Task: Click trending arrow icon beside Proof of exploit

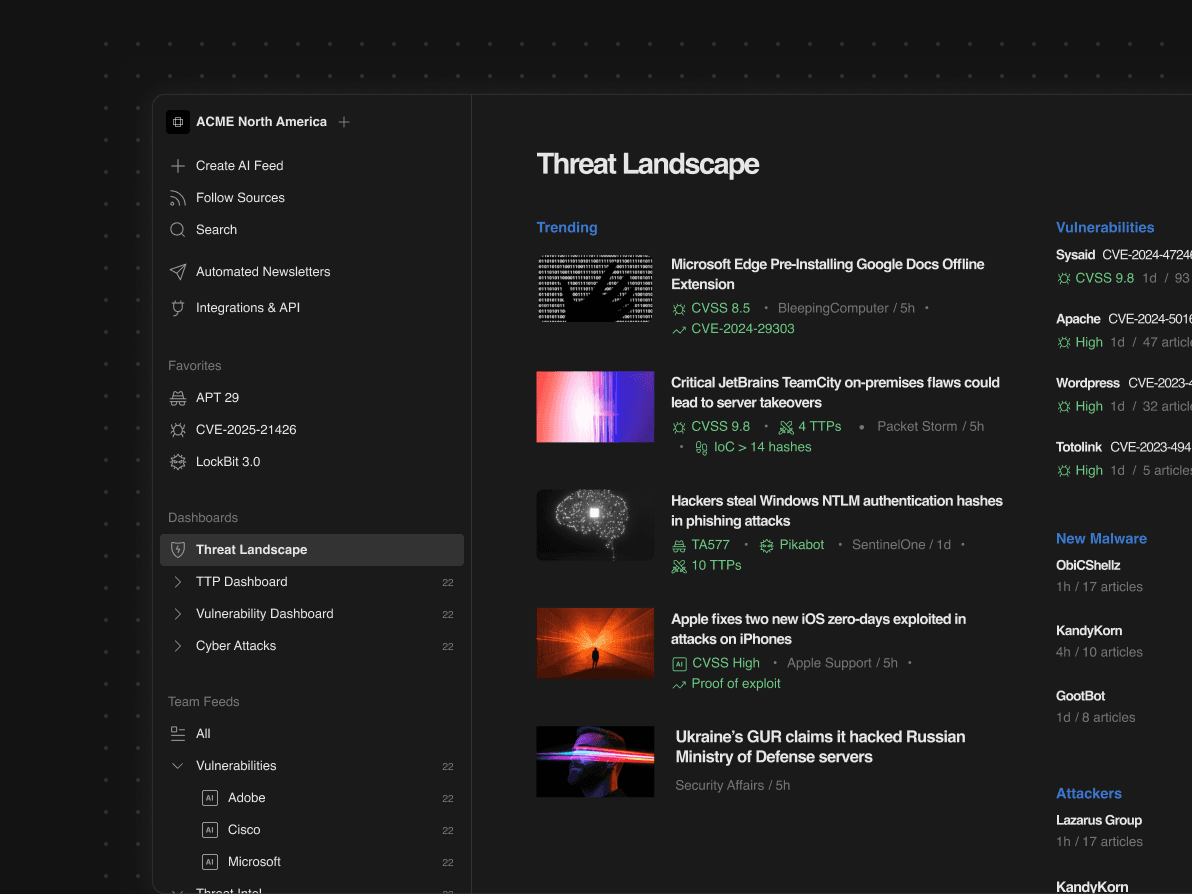Action: click(x=679, y=684)
